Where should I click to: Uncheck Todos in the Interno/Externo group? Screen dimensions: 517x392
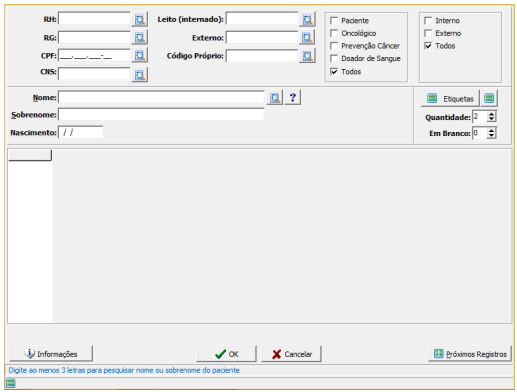coord(428,46)
